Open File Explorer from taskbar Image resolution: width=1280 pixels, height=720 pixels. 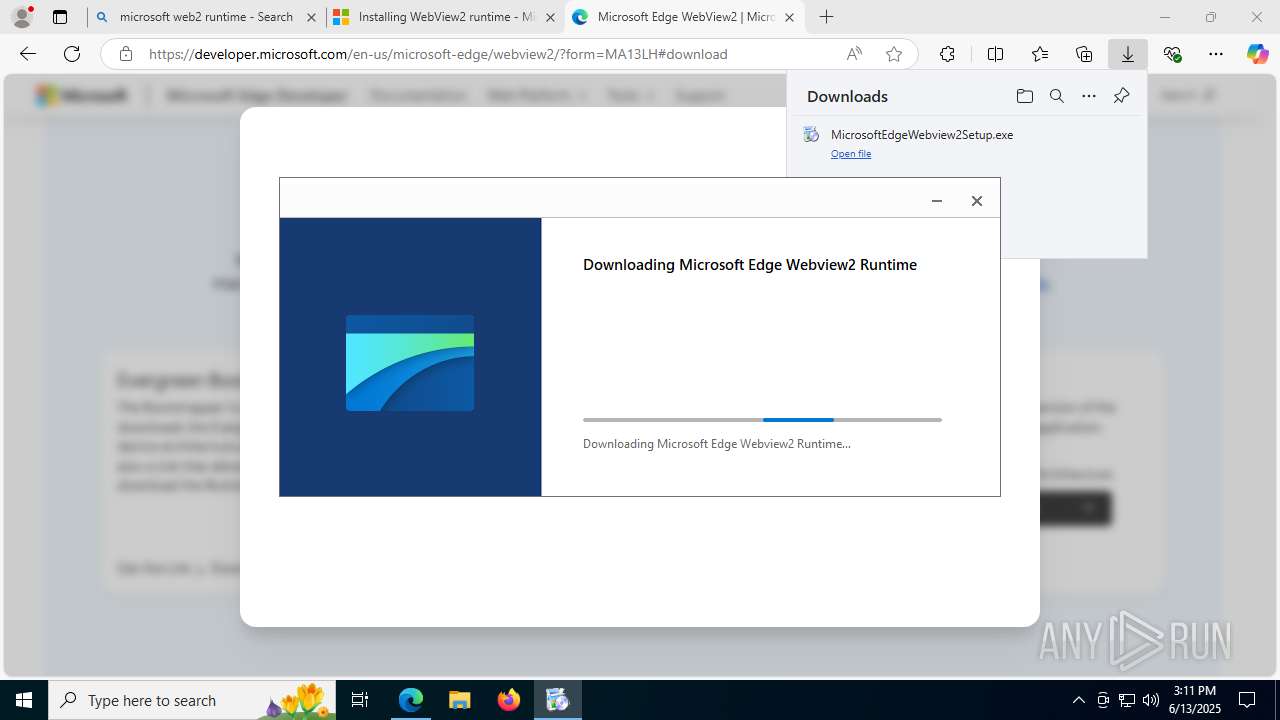click(459, 700)
